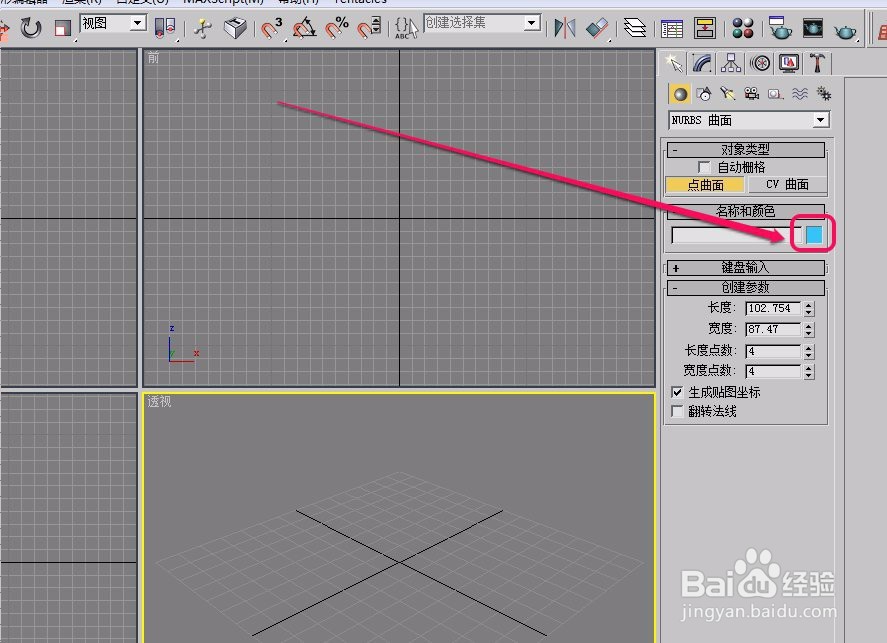Switch to the Hierarchy panel tab

pyautogui.click(x=731, y=63)
